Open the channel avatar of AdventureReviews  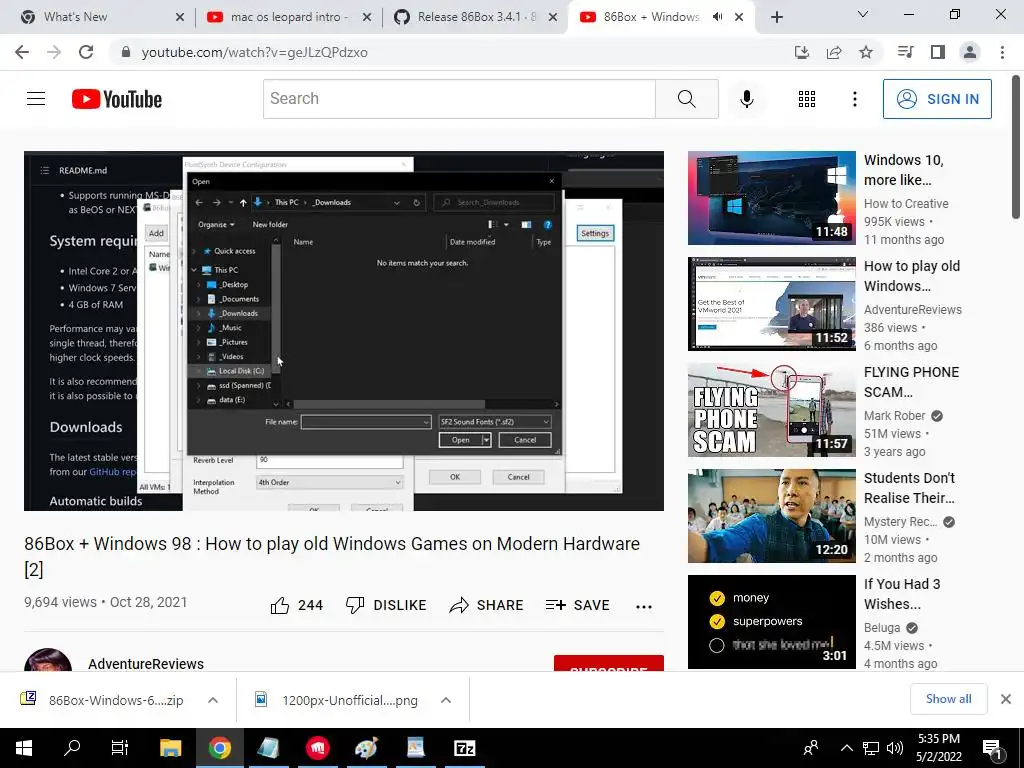pos(48,660)
